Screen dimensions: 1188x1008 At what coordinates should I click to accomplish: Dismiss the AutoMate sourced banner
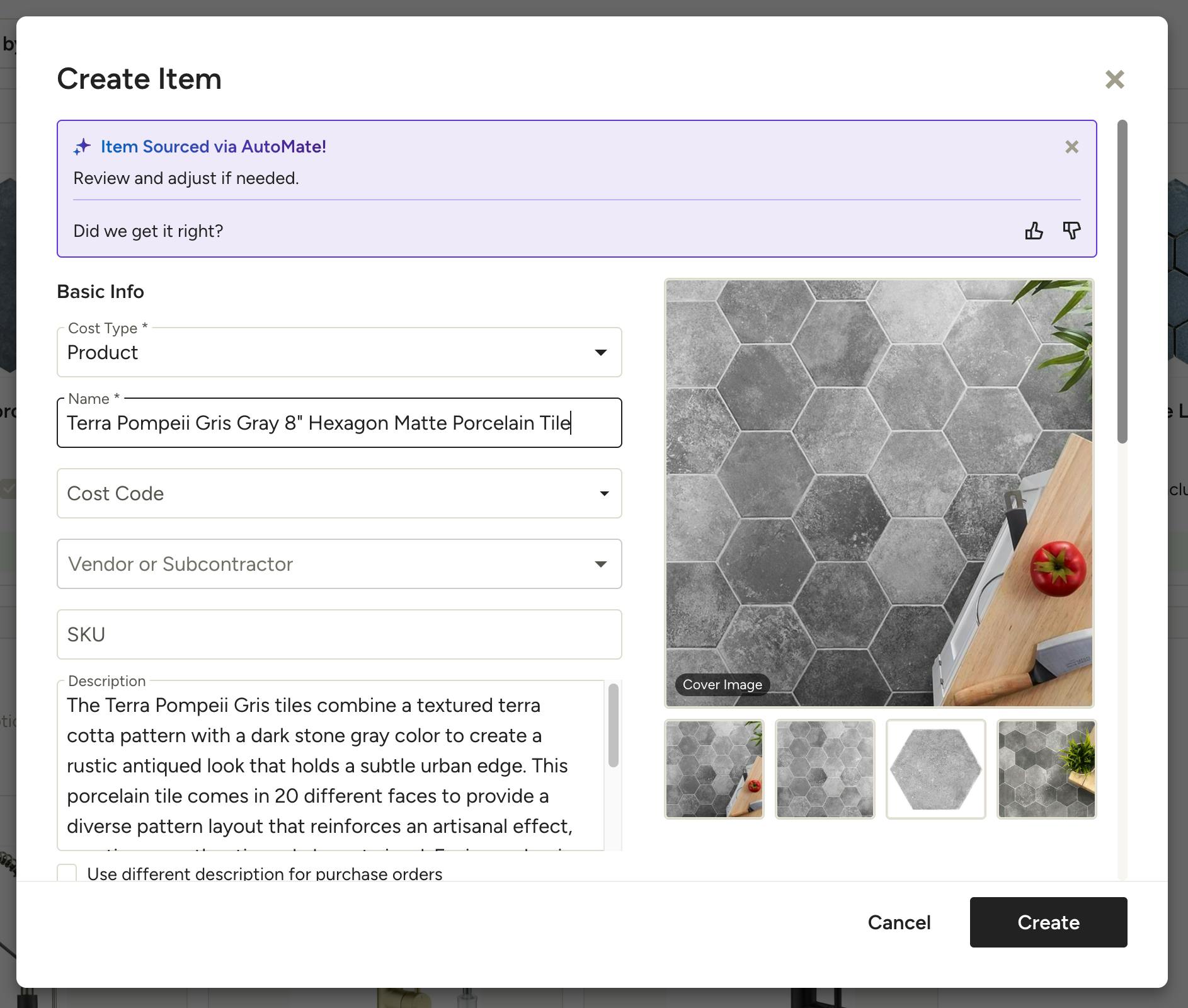(x=1071, y=147)
